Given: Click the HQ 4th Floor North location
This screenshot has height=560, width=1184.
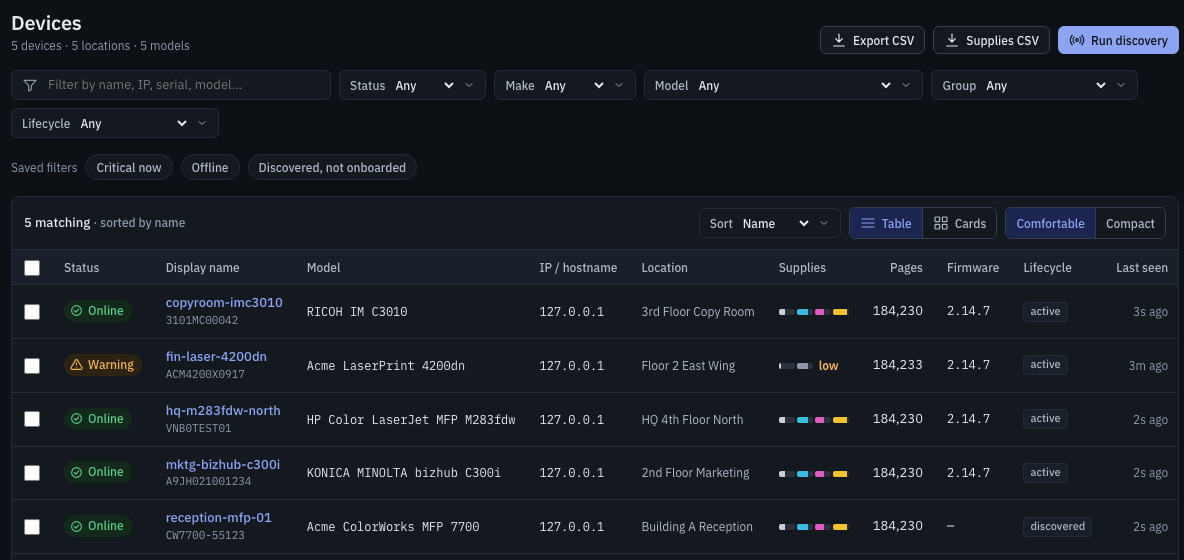Looking at the screenshot, I should [x=692, y=420].
